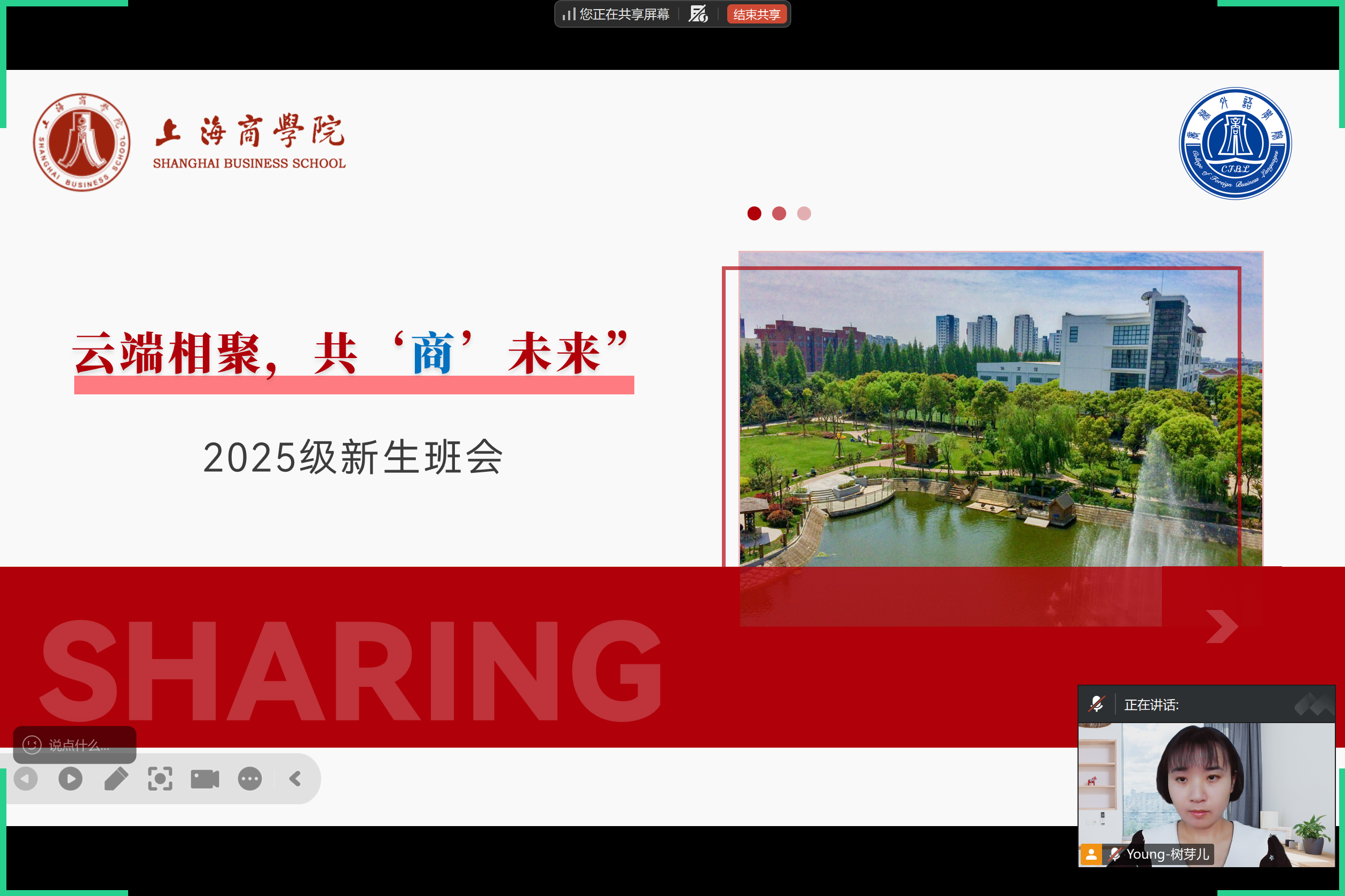1345x896 pixels.
Task: Select the pen annotation tool
Action: [116, 778]
